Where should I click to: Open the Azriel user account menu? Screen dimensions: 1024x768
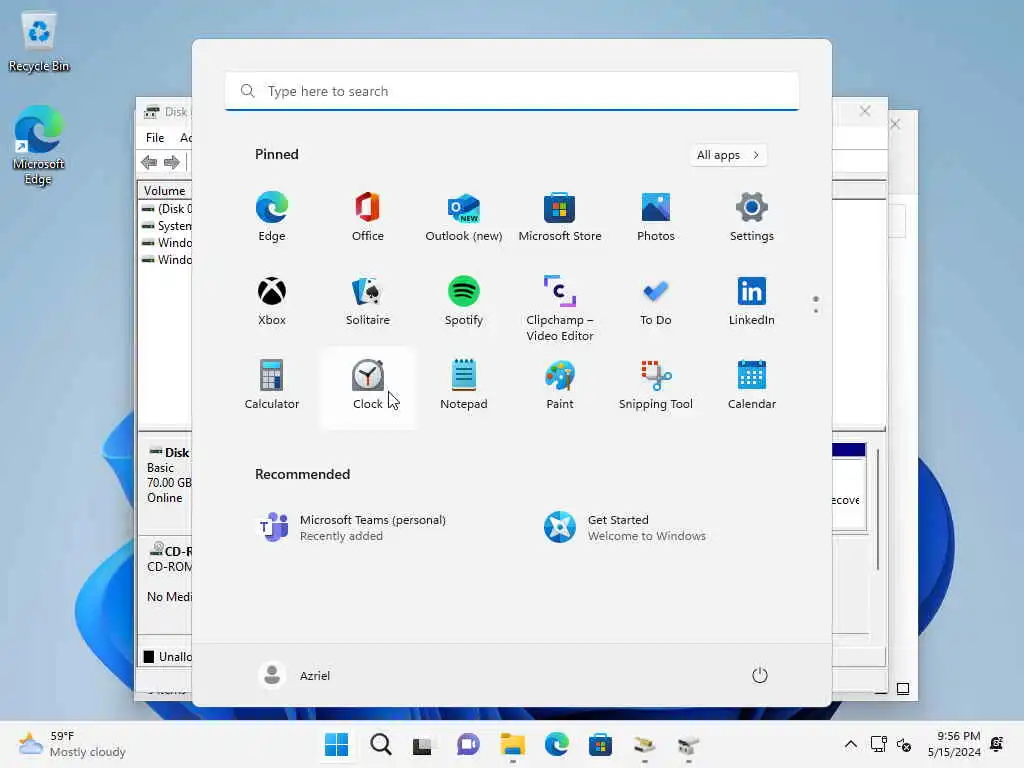pyautogui.click(x=295, y=675)
